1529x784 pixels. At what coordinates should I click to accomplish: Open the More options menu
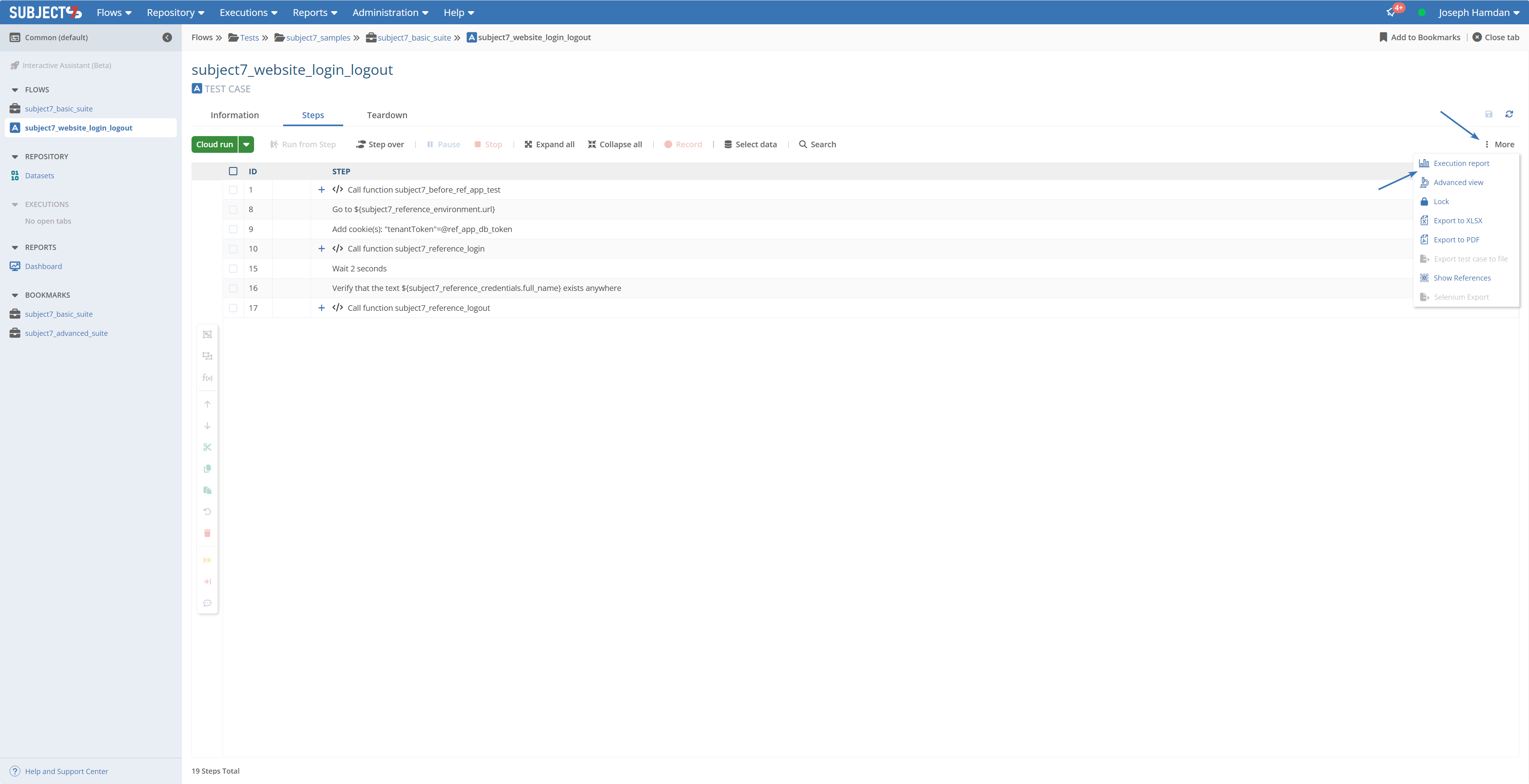pos(1499,144)
